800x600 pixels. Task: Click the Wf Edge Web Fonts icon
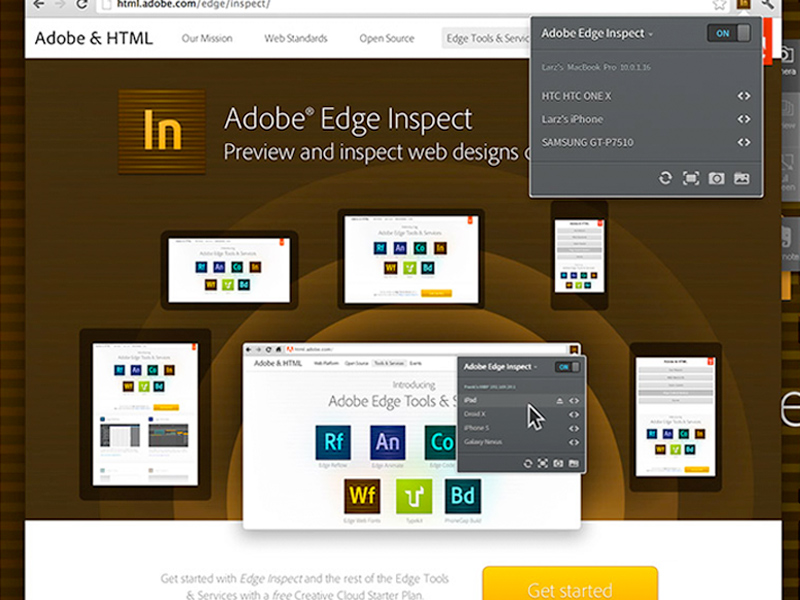pos(362,496)
